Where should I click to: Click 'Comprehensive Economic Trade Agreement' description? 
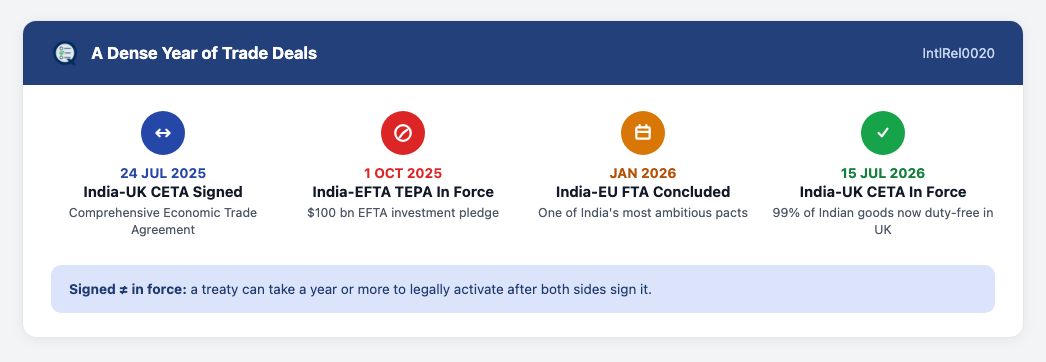pos(163,221)
